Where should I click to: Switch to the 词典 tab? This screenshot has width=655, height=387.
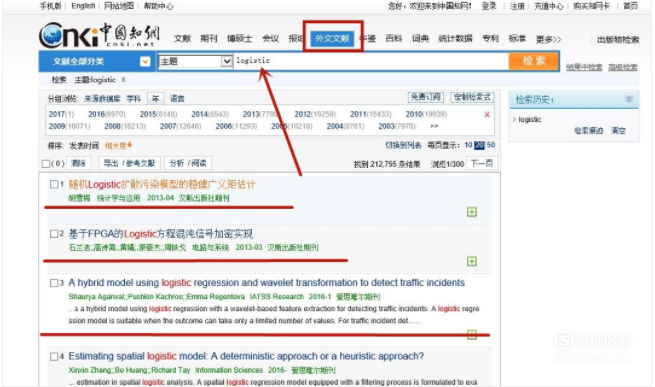tap(420, 38)
